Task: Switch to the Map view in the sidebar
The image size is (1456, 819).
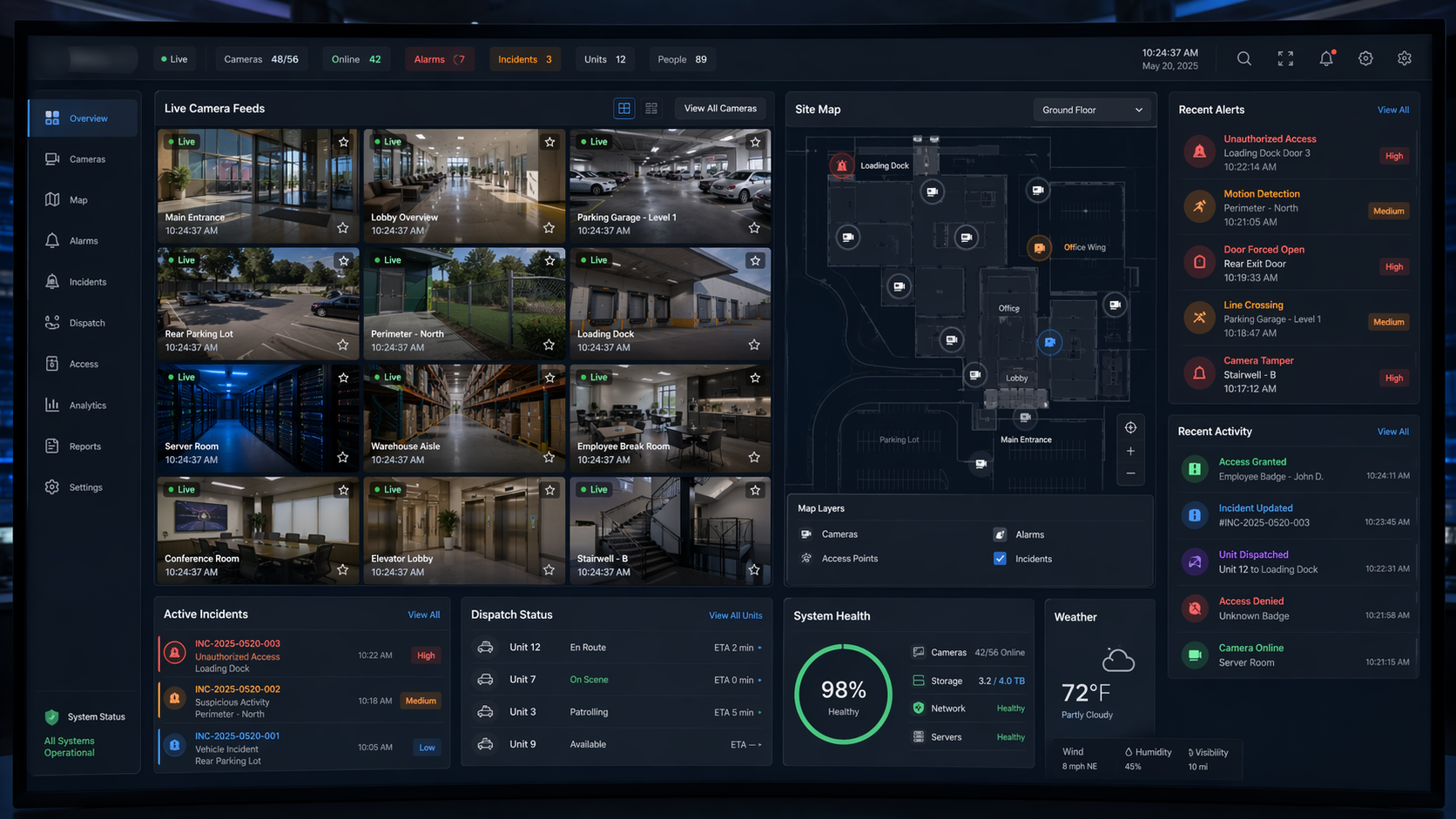Action: [x=78, y=199]
